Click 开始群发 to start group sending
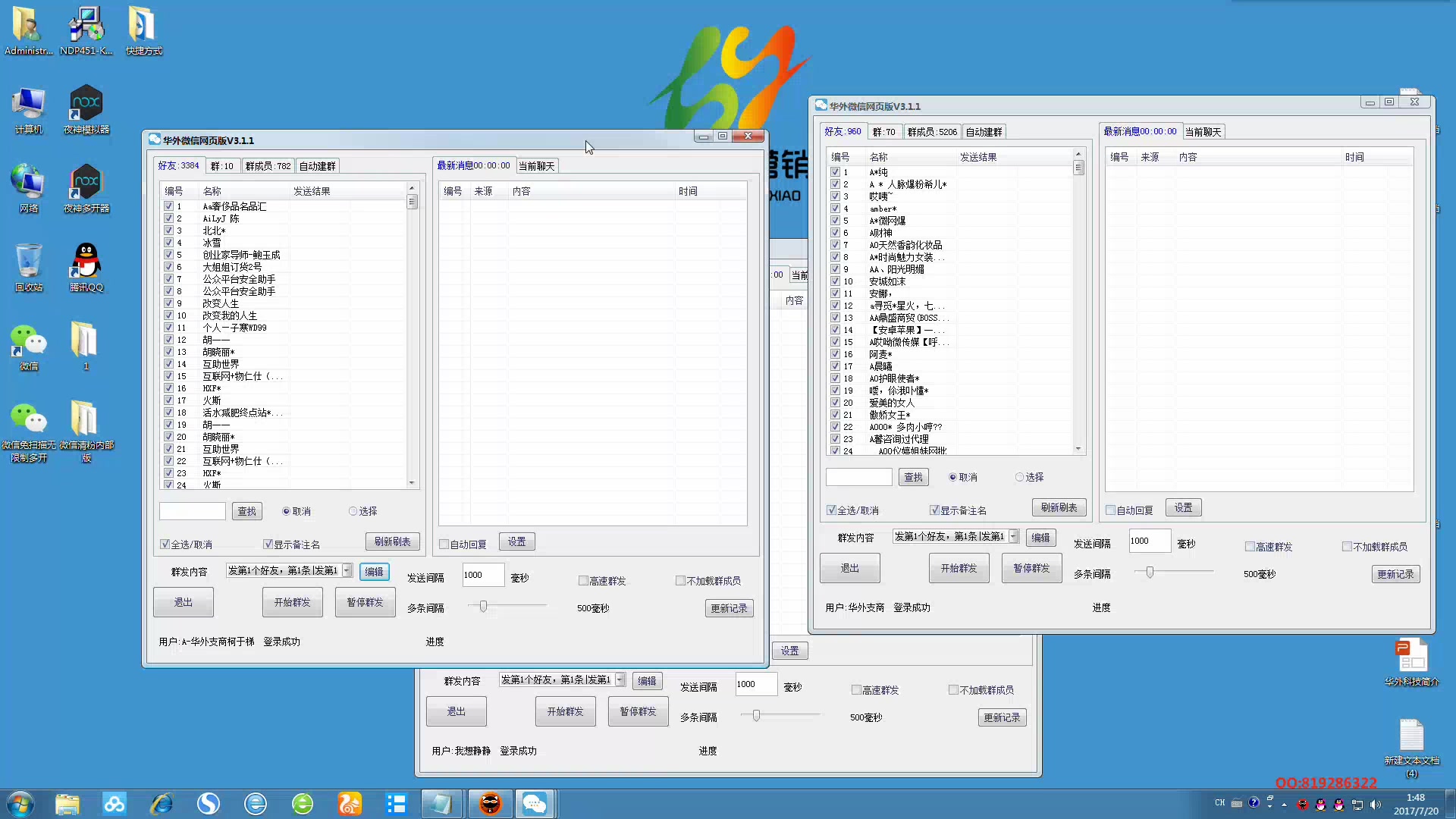 [292, 602]
